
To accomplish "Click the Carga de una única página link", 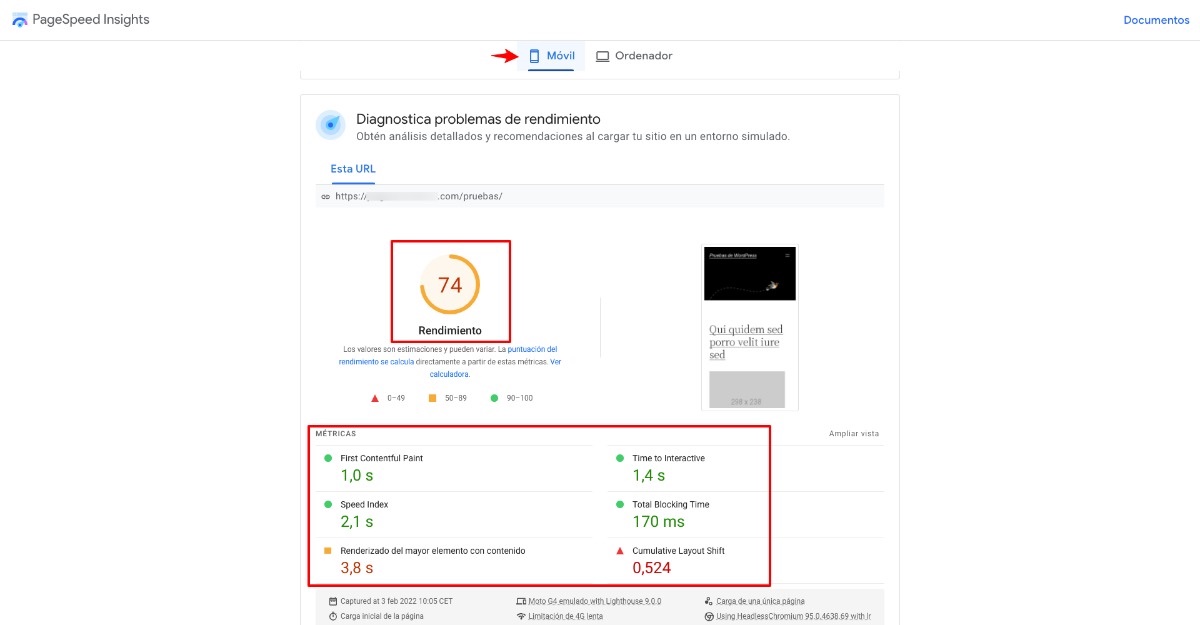I will (760, 601).
